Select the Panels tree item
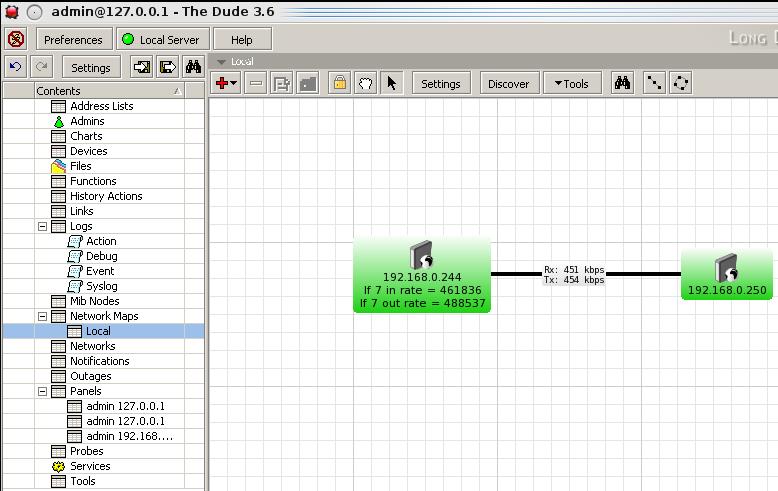778x491 pixels. point(85,391)
